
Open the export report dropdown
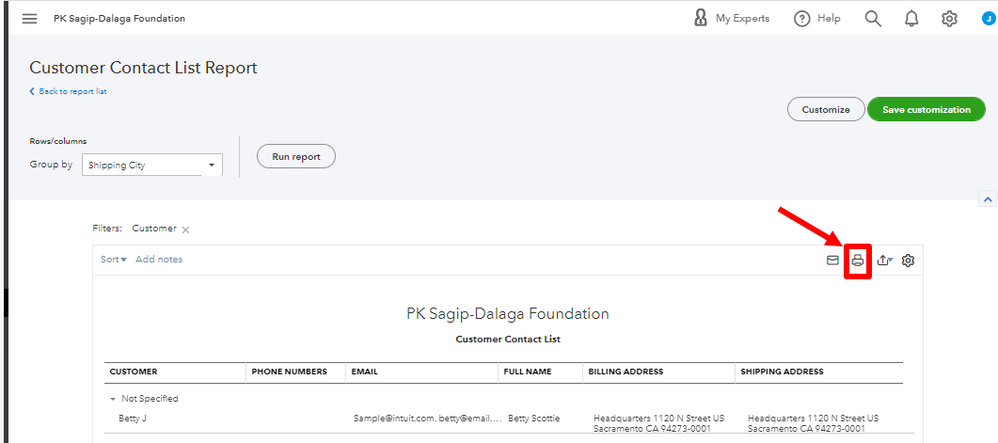[x=884, y=261]
